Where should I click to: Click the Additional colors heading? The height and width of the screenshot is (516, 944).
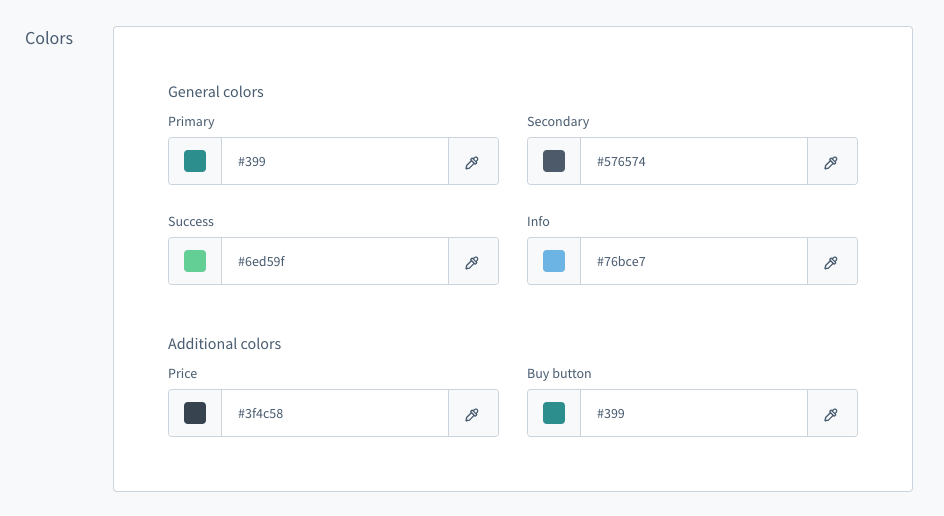point(224,344)
